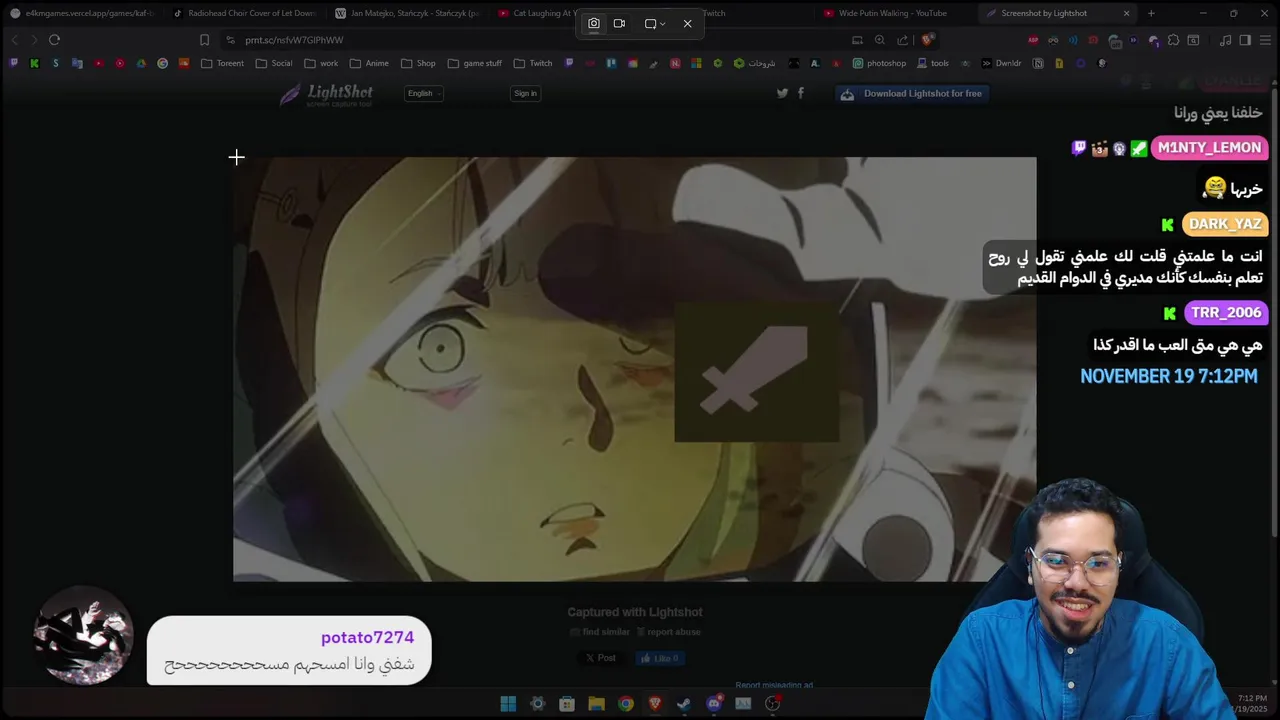Open the snip shape dropdown

tap(655, 23)
